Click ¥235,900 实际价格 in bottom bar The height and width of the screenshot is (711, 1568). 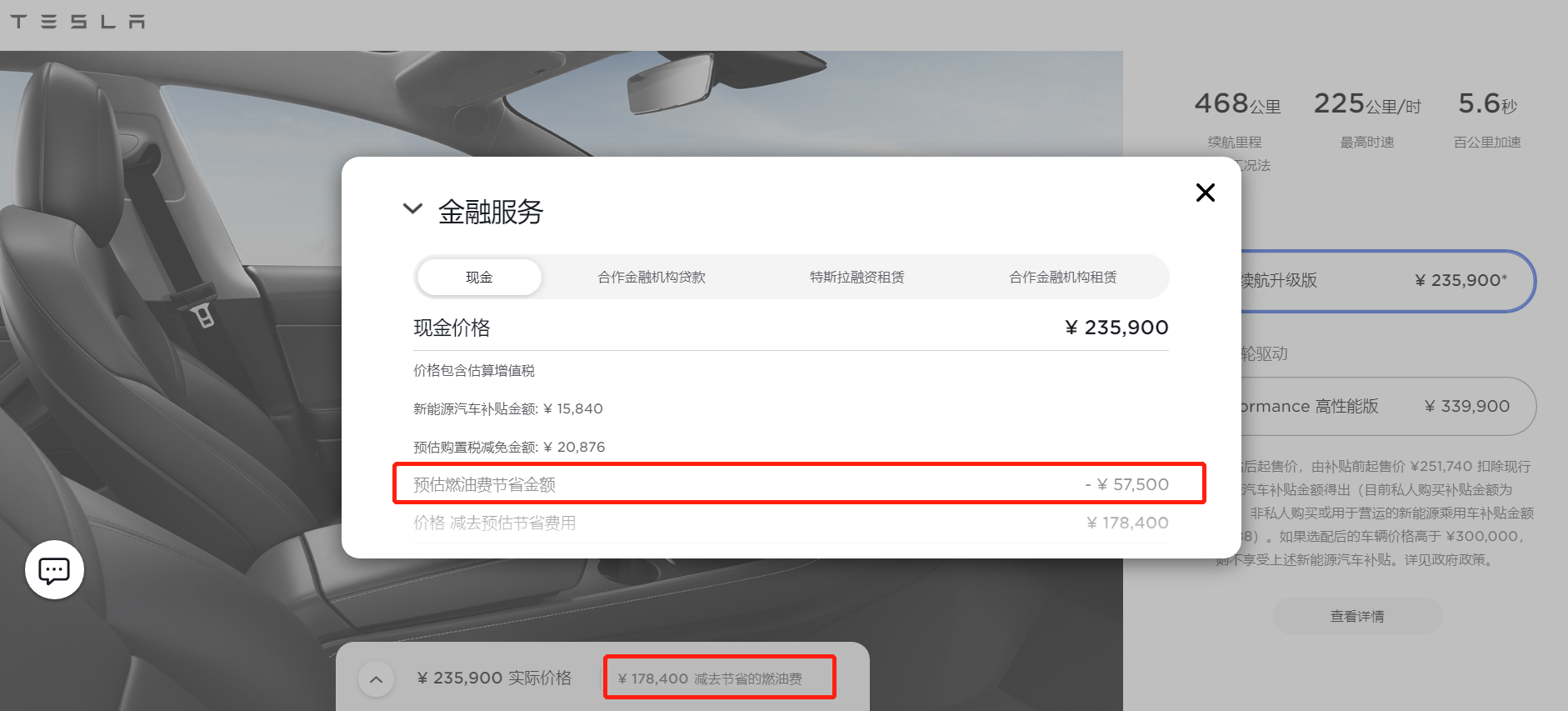pos(494,678)
